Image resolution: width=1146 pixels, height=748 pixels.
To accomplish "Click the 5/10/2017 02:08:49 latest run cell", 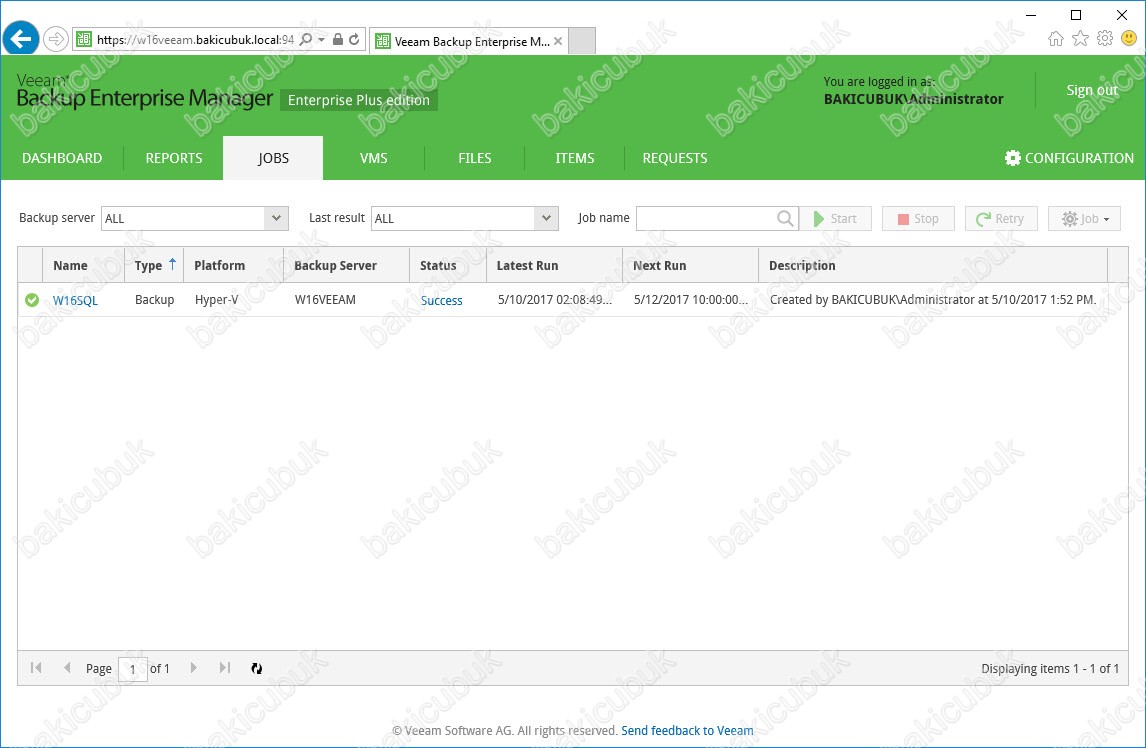I will (555, 300).
